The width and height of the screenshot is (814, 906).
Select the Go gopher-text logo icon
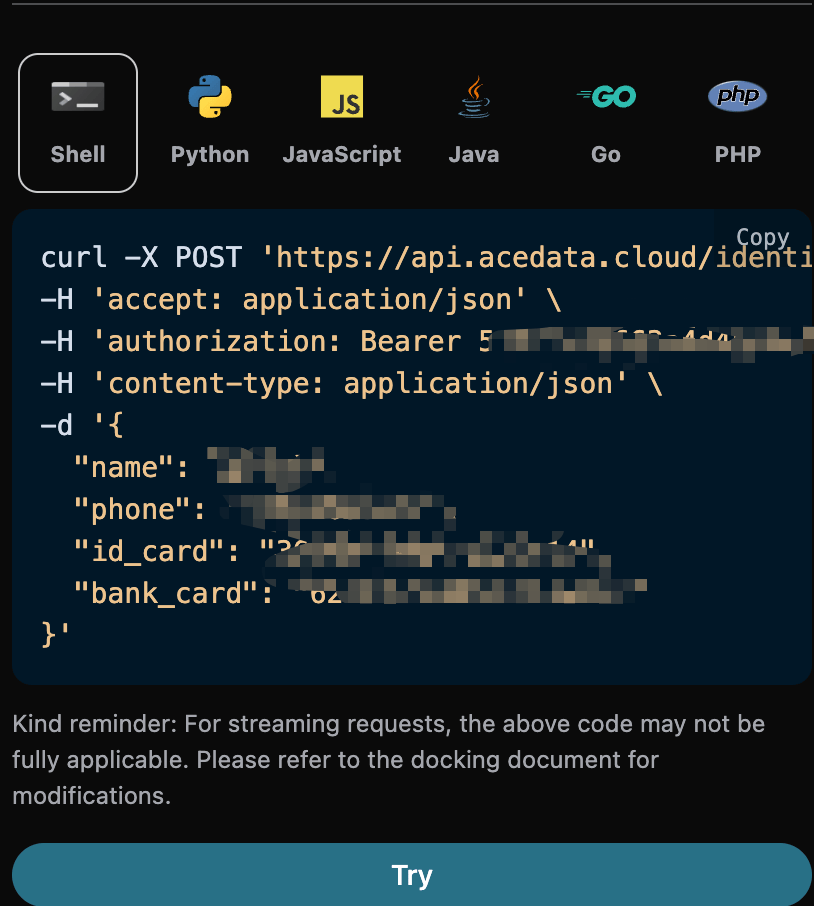[x=606, y=97]
